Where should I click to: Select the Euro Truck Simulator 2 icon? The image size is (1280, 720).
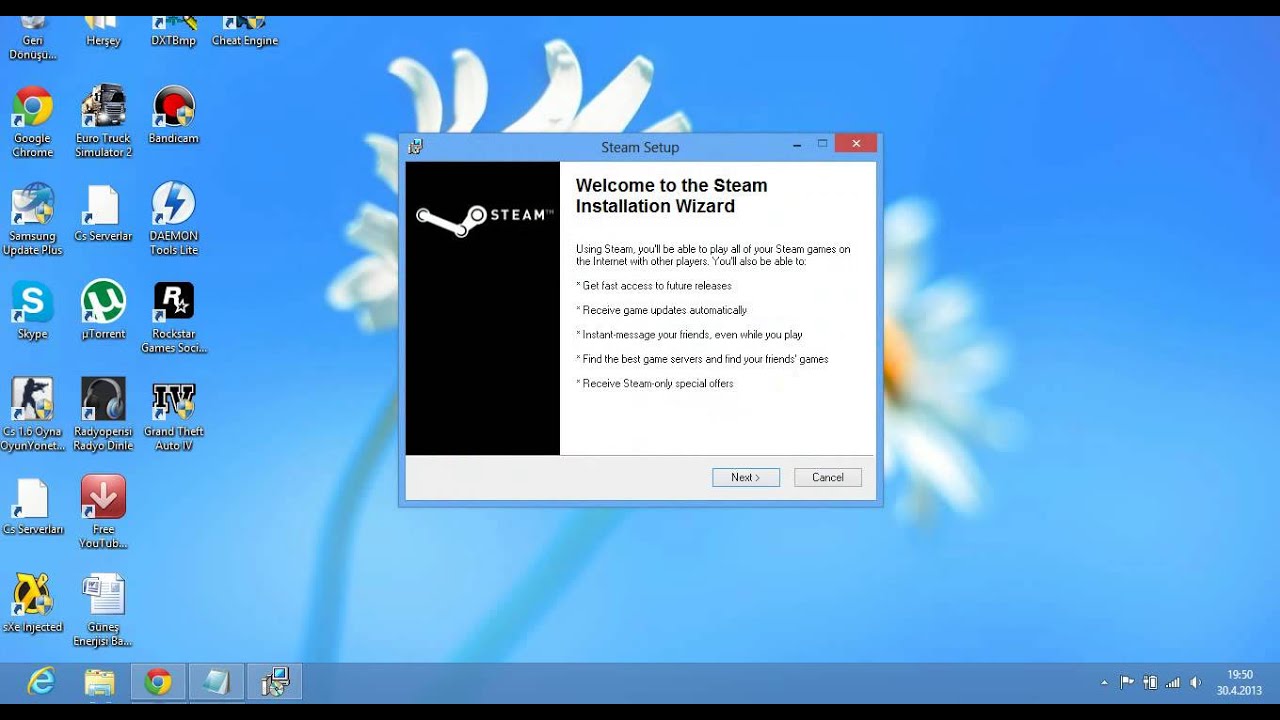tap(103, 122)
